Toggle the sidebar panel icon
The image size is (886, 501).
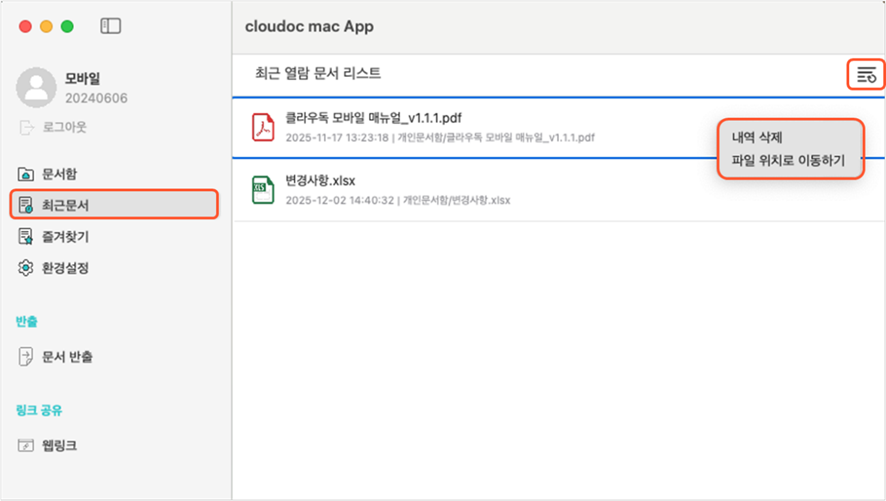coord(111,26)
